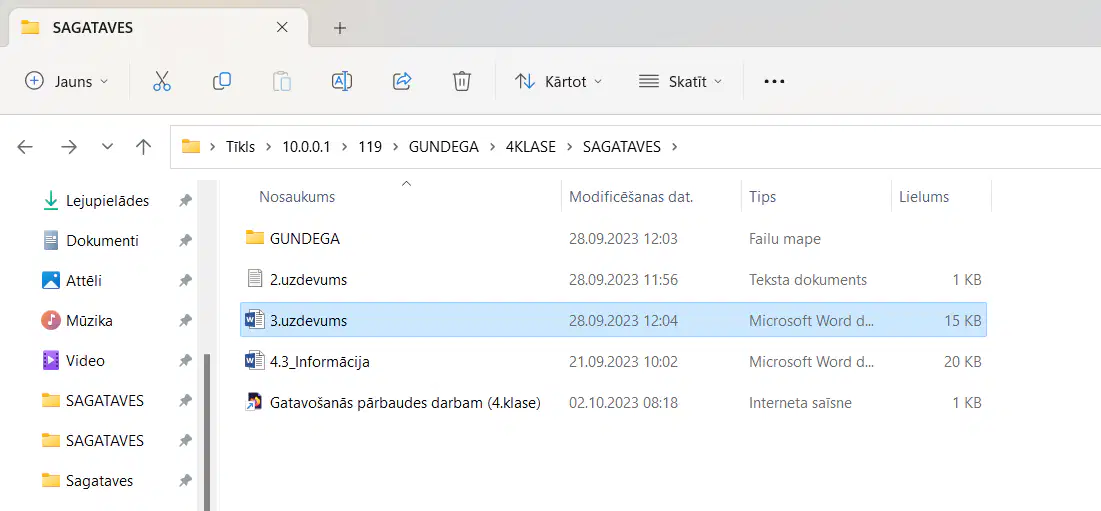
Task: Expand chevron between GUNDEGA and 4KLASE
Action: pyautogui.click(x=492, y=147)
